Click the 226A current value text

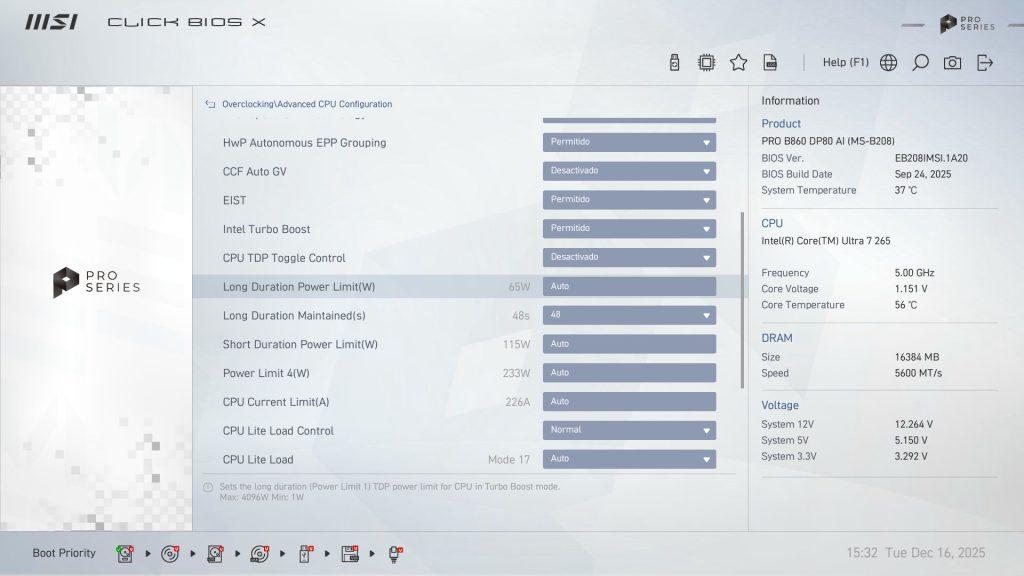517,402
